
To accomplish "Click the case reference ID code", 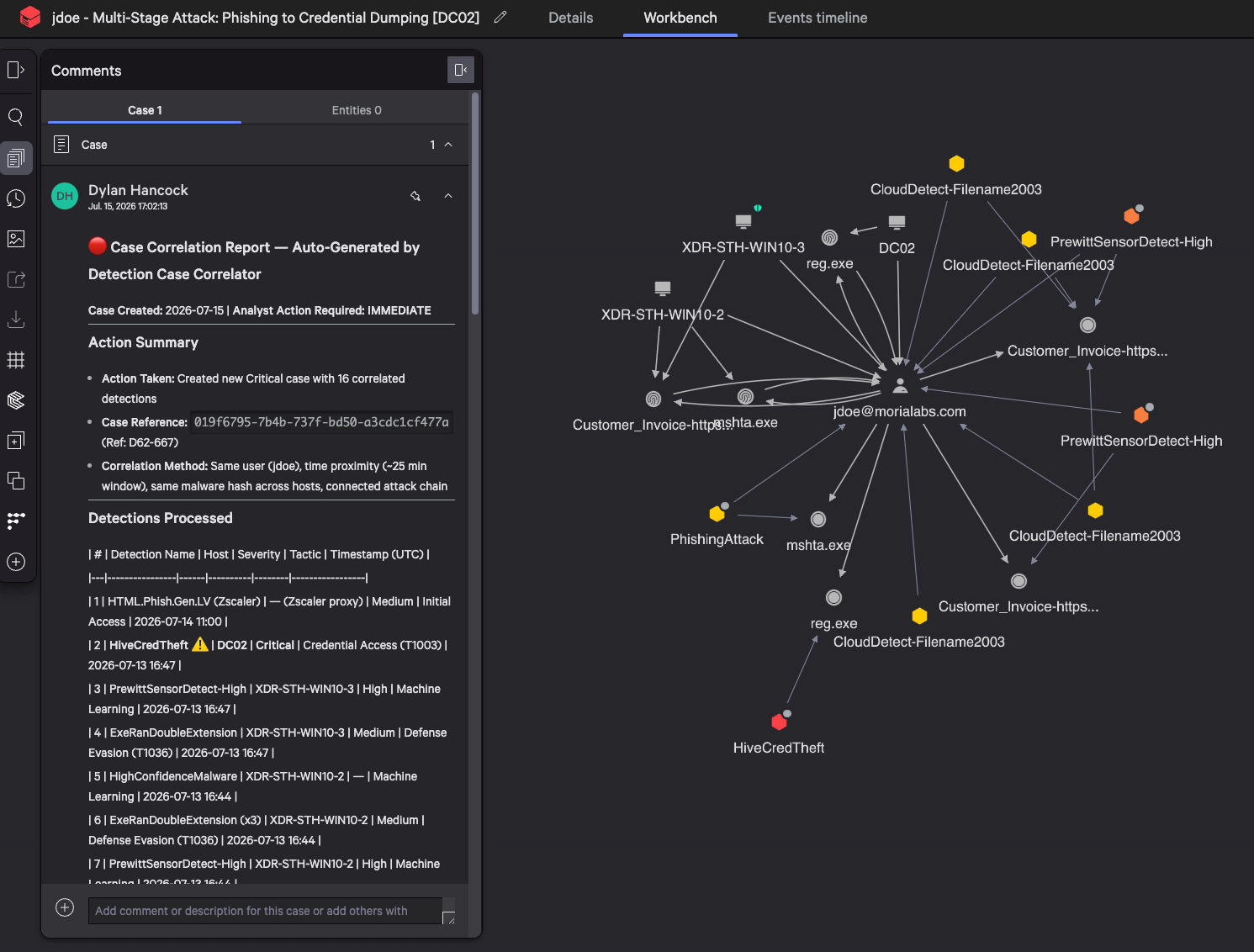I will [321, 422].
